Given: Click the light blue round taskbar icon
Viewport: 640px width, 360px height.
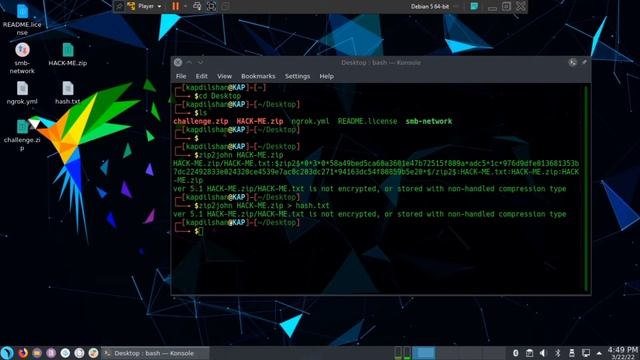Looking at the screenshot, I should (65, 353).
